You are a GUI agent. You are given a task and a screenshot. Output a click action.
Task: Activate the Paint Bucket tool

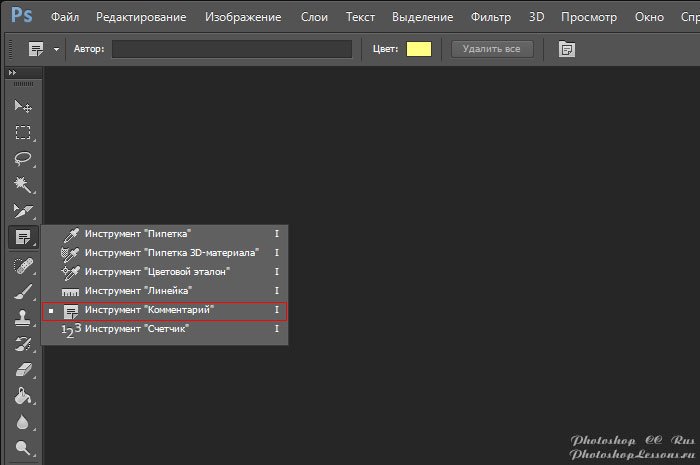[x=22, y=397]
